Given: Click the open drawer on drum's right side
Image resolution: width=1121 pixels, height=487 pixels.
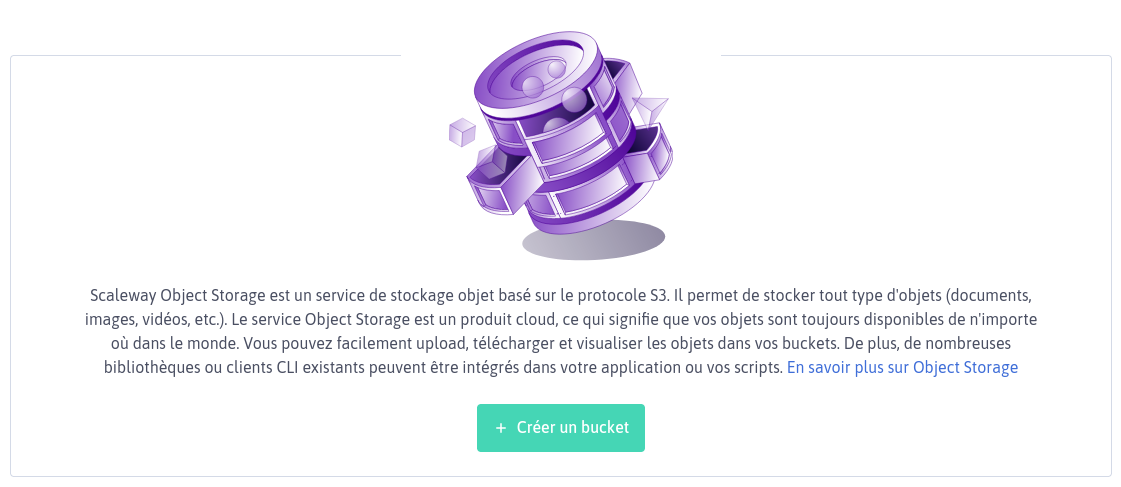Looking at the screenshot, I should [647, 155].
